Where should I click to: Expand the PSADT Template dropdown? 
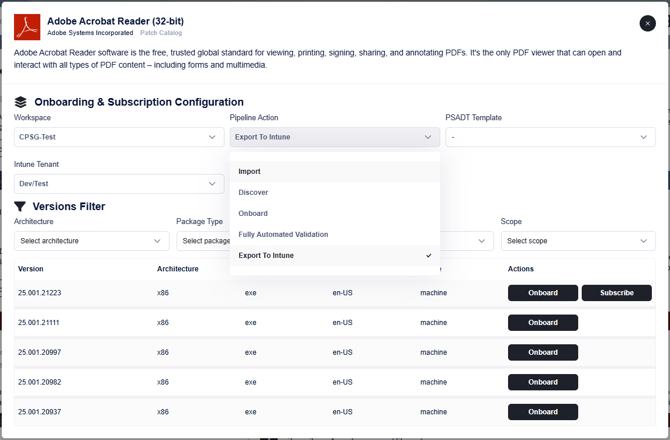(550, 137)
